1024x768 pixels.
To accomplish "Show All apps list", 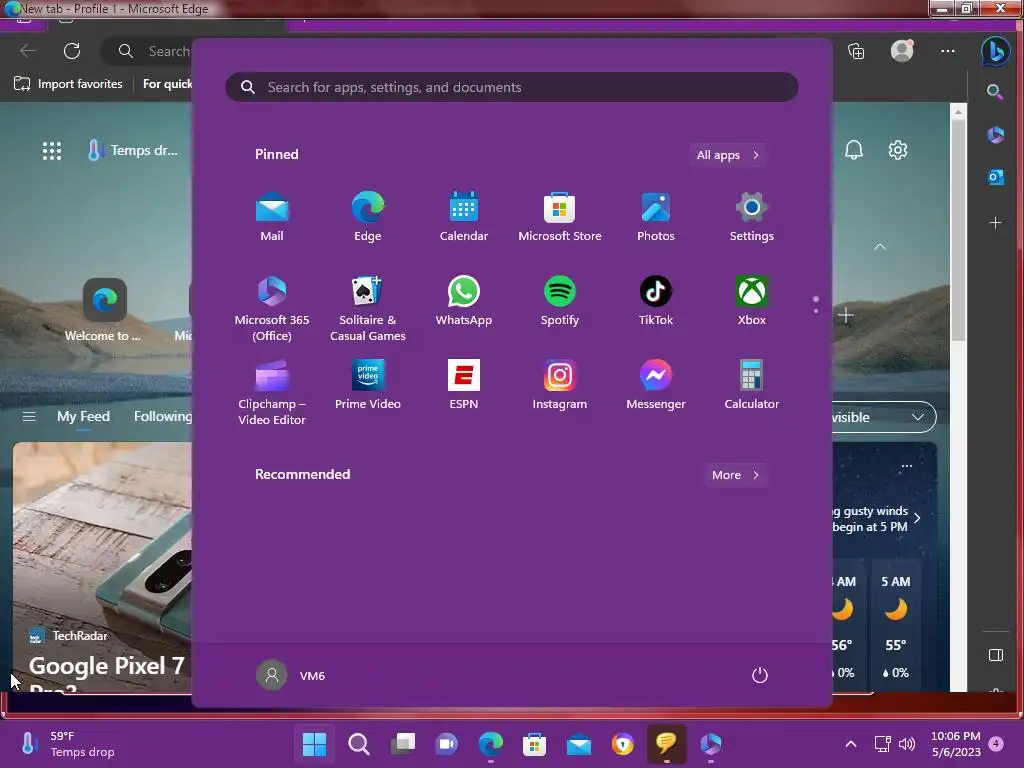I will [x=728, y=155].
